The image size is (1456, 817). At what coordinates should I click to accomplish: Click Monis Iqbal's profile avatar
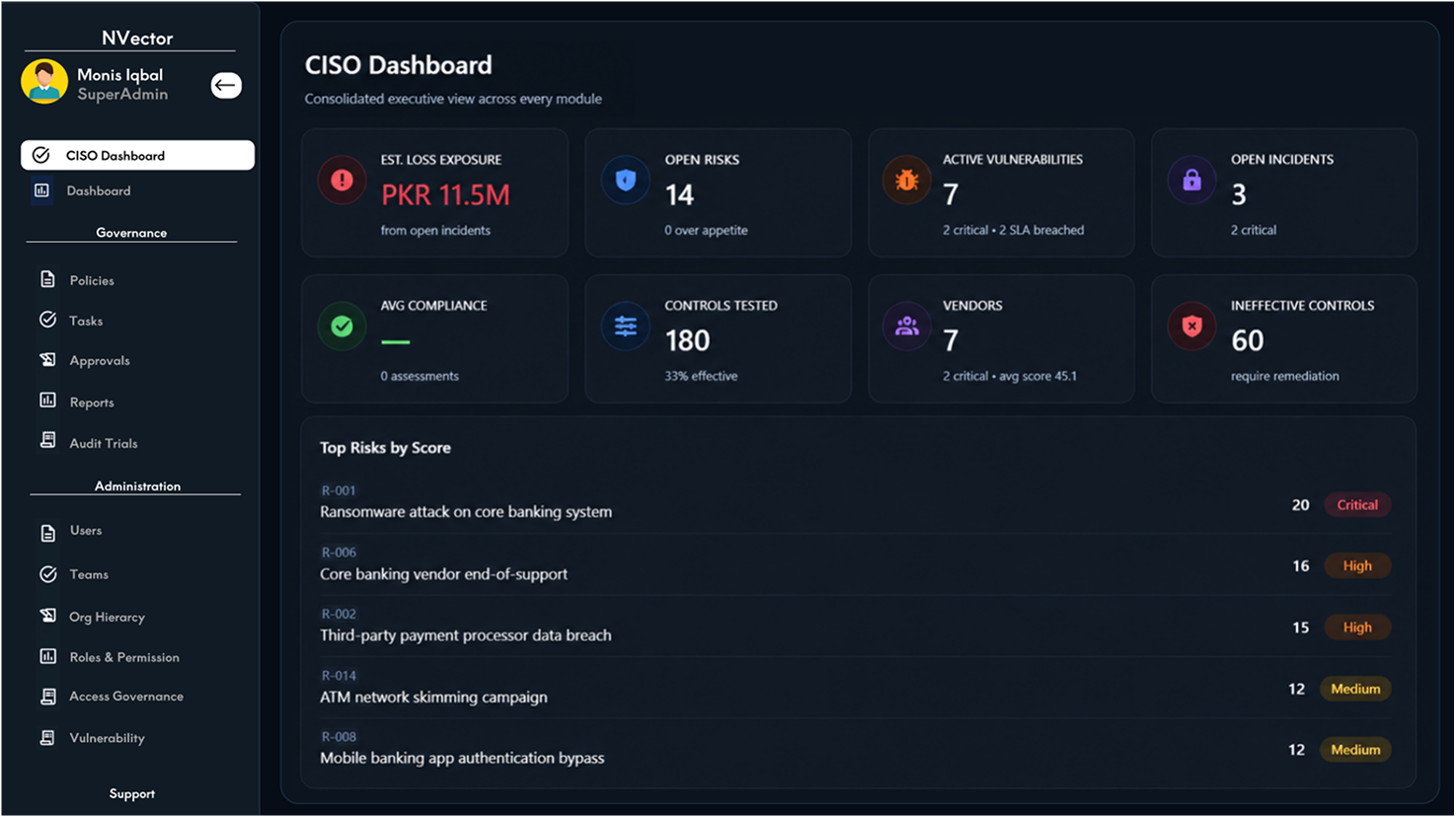[x=44, y=82]
